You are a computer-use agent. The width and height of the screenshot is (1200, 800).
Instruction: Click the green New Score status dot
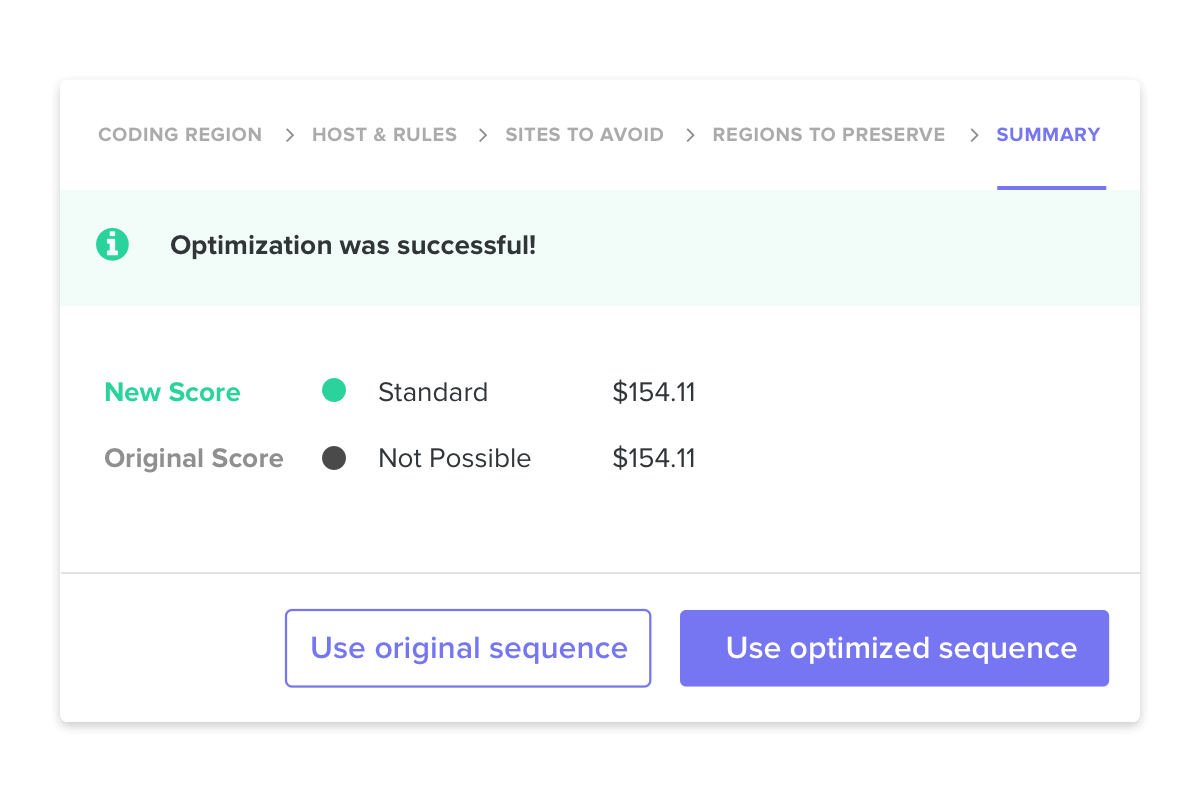coord(334,391)
